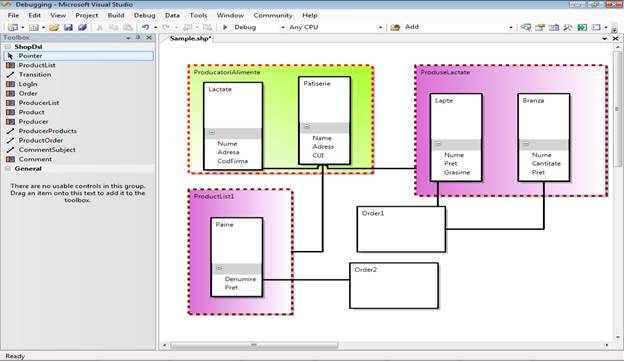Collapse the Patiserie compartment minus box
The height and width of the screenshot is (361, 624).
[x=307, y=127]
